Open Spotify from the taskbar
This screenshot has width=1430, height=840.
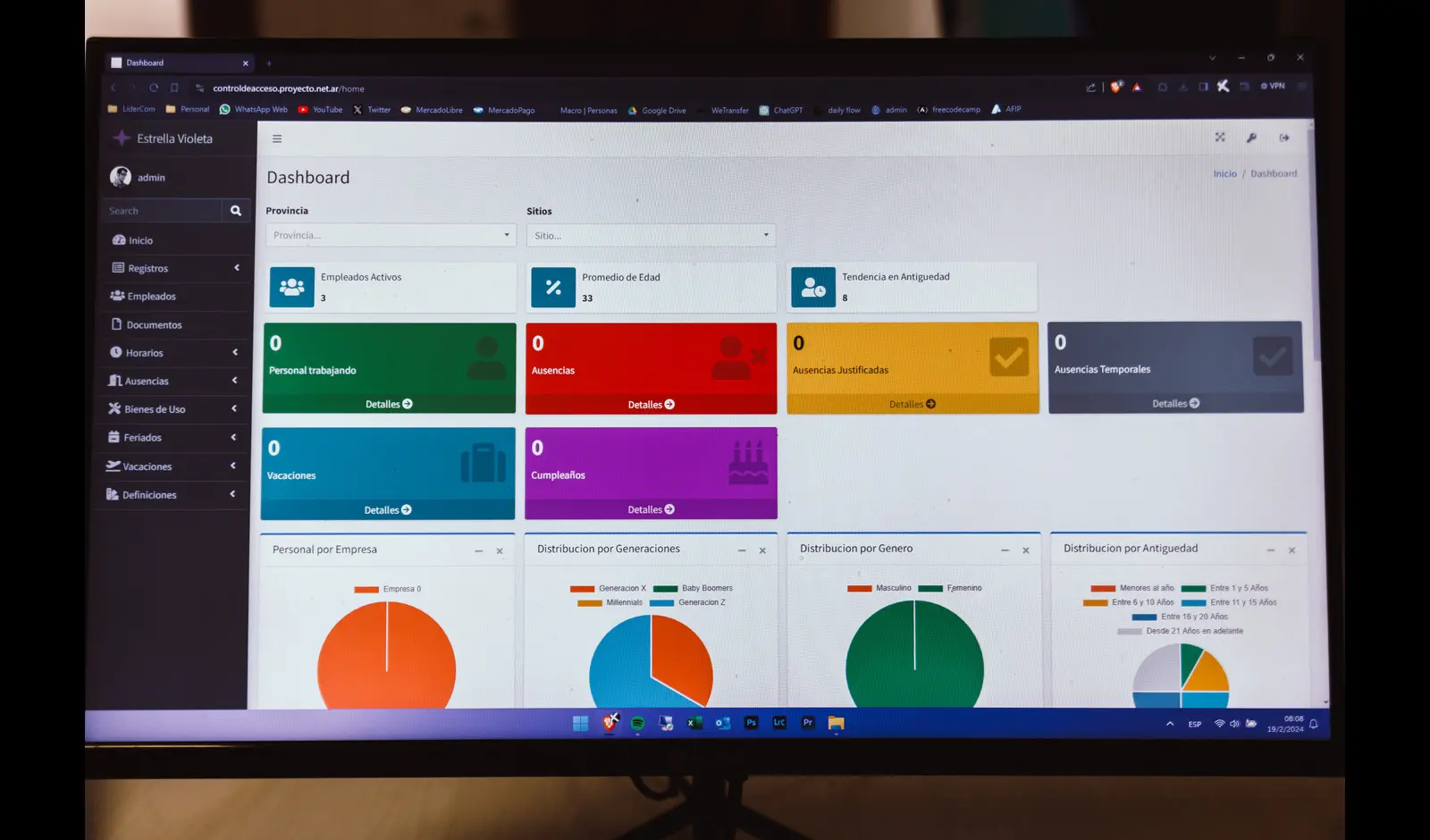[637, 723]
